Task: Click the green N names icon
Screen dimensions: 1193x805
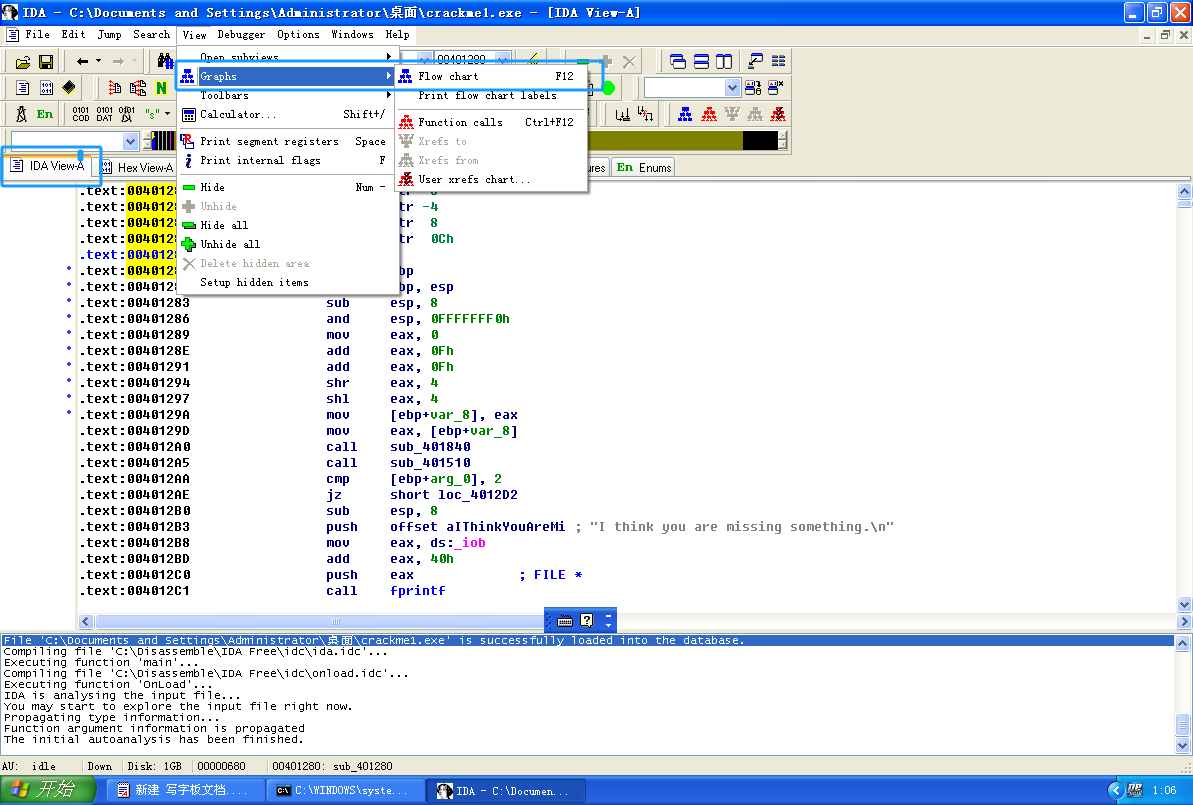Action: coord(161,88)
